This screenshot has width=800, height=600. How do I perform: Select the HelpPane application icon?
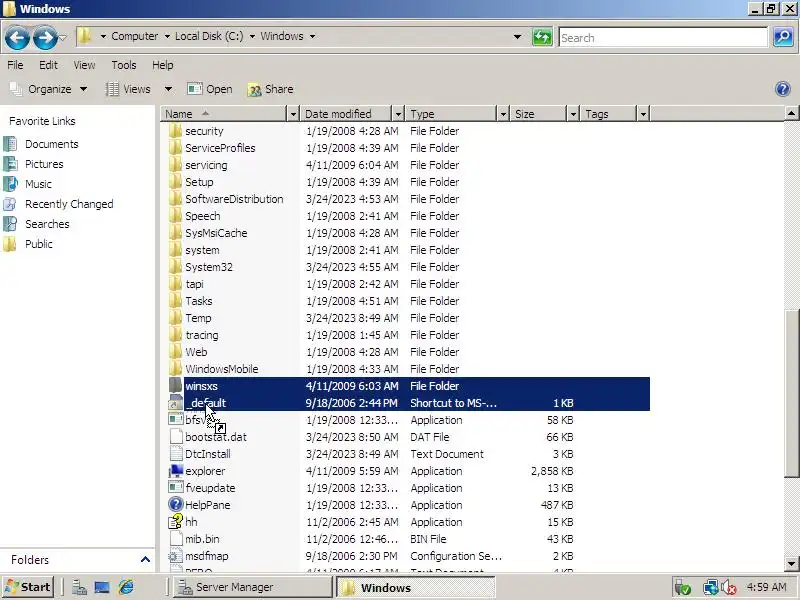coord(176,505)
